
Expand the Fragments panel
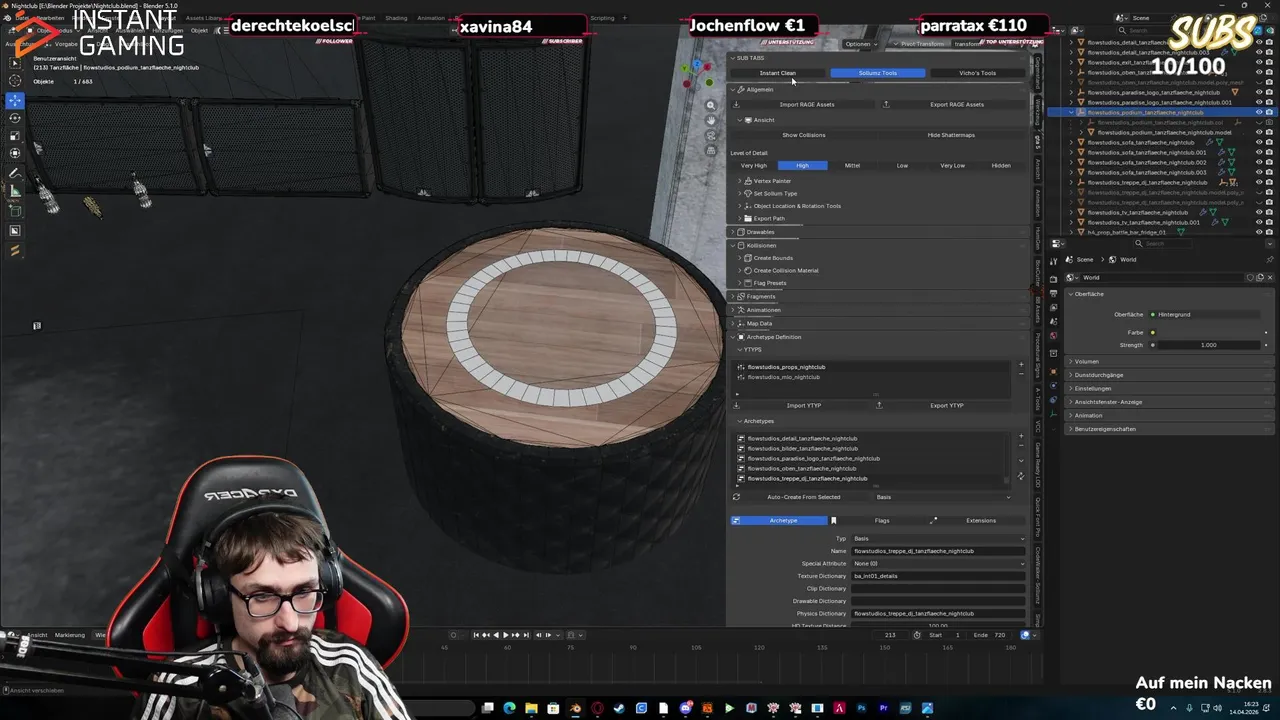point(760,296)
